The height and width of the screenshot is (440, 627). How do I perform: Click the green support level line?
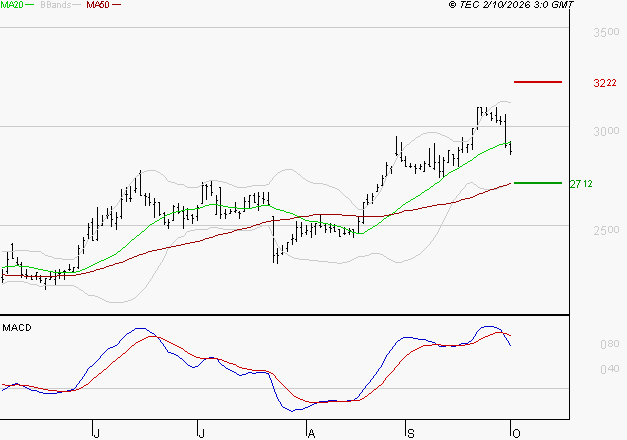pos(538,183)
